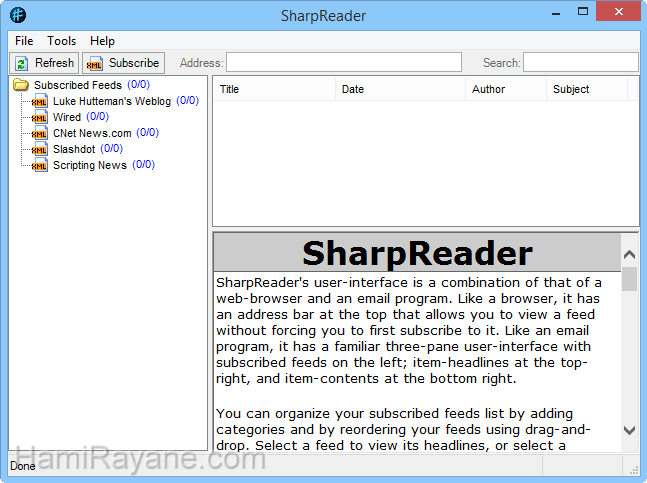Sort headlines by Author column

click(506, 89)
